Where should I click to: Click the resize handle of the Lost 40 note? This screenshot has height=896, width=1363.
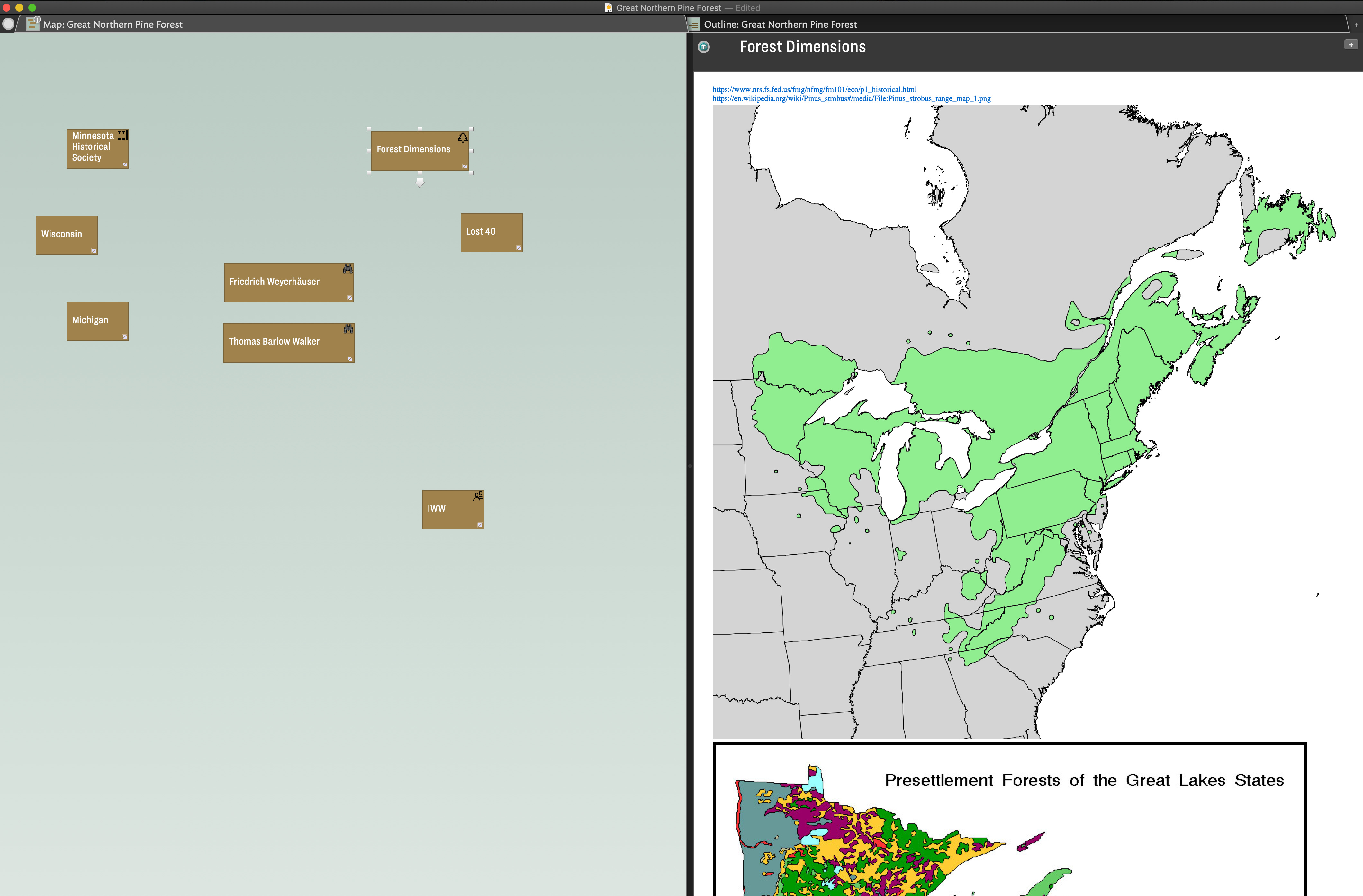(x=518, y=248)
